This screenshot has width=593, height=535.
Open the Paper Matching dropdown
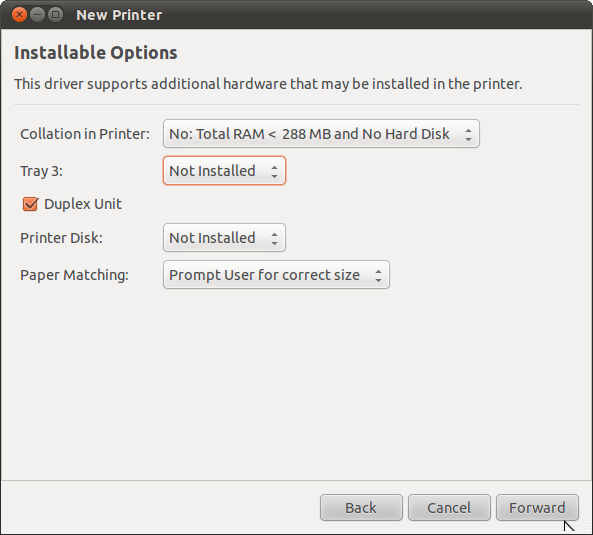(276, 275)
